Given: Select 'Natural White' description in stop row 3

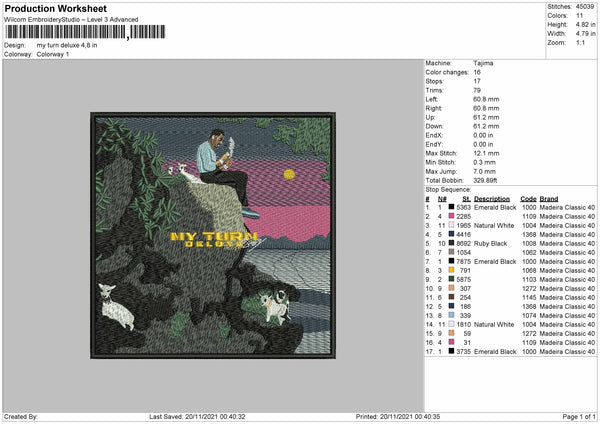Looking at the screenshot, I should (x=494, y=225).
